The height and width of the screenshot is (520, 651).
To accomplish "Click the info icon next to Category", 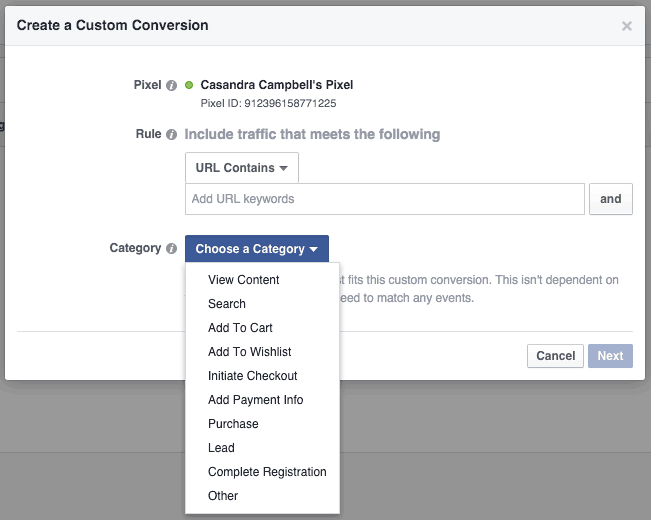I will click(x=171, y=249).
